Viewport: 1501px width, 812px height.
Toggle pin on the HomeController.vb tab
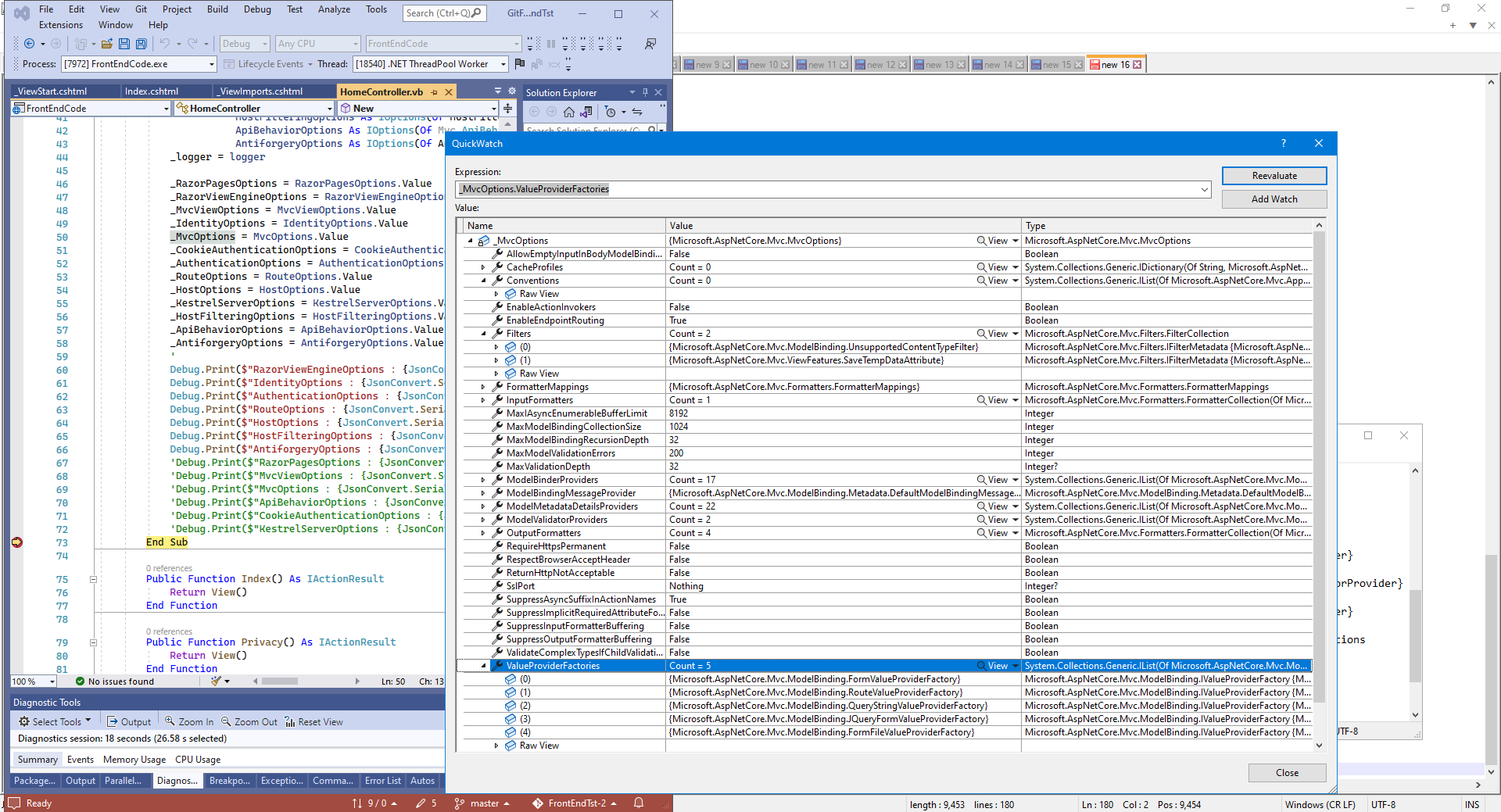click(435, 92)
